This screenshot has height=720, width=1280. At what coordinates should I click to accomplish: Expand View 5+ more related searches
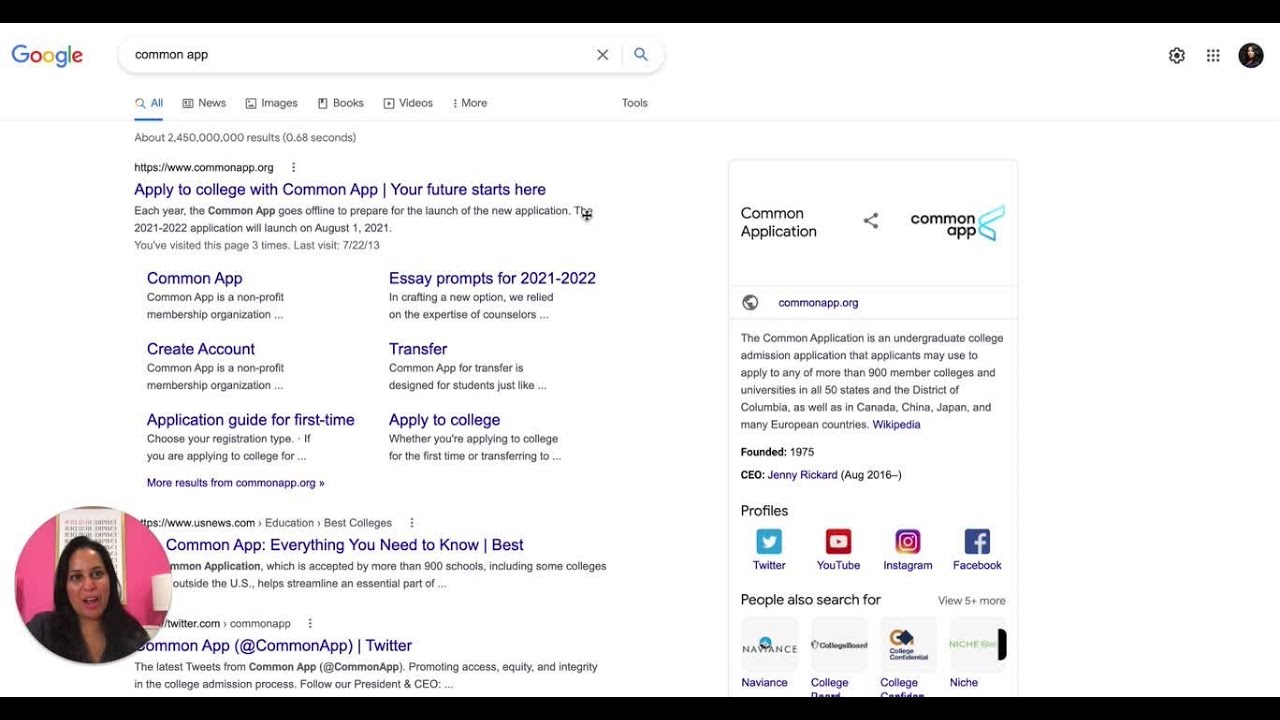click(972, 601)
